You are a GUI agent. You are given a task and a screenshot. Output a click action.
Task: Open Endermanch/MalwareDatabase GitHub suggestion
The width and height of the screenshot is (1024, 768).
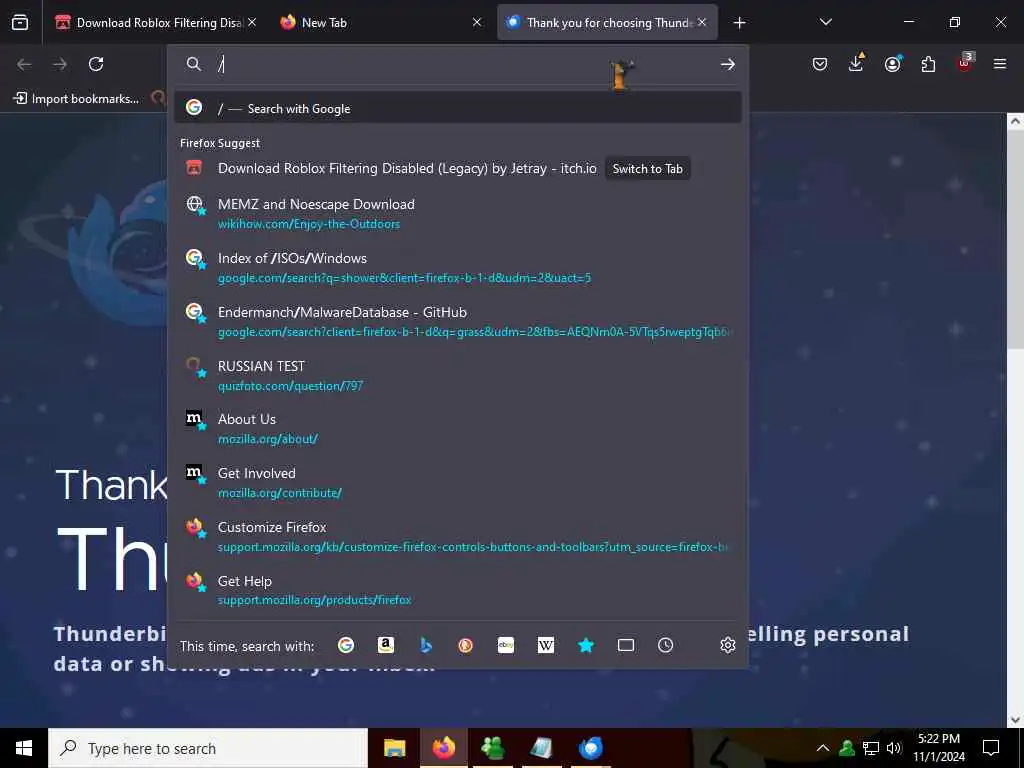click(458, 321)
